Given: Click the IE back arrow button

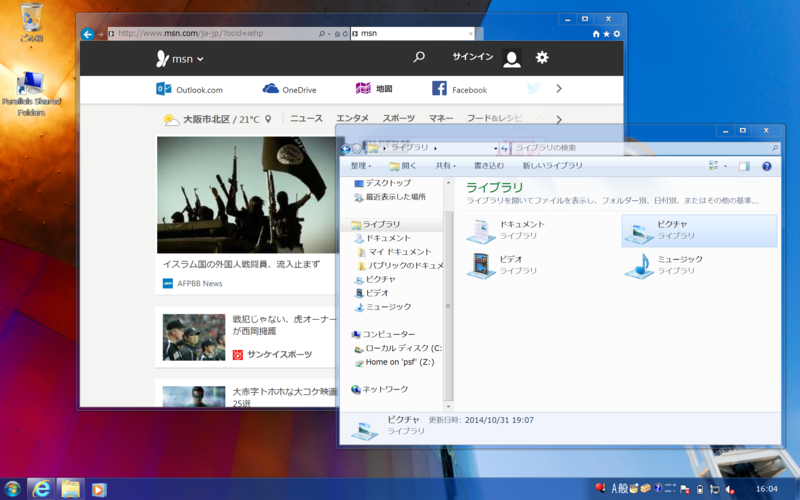Looking at the screenshot, I should coord(88,34).
